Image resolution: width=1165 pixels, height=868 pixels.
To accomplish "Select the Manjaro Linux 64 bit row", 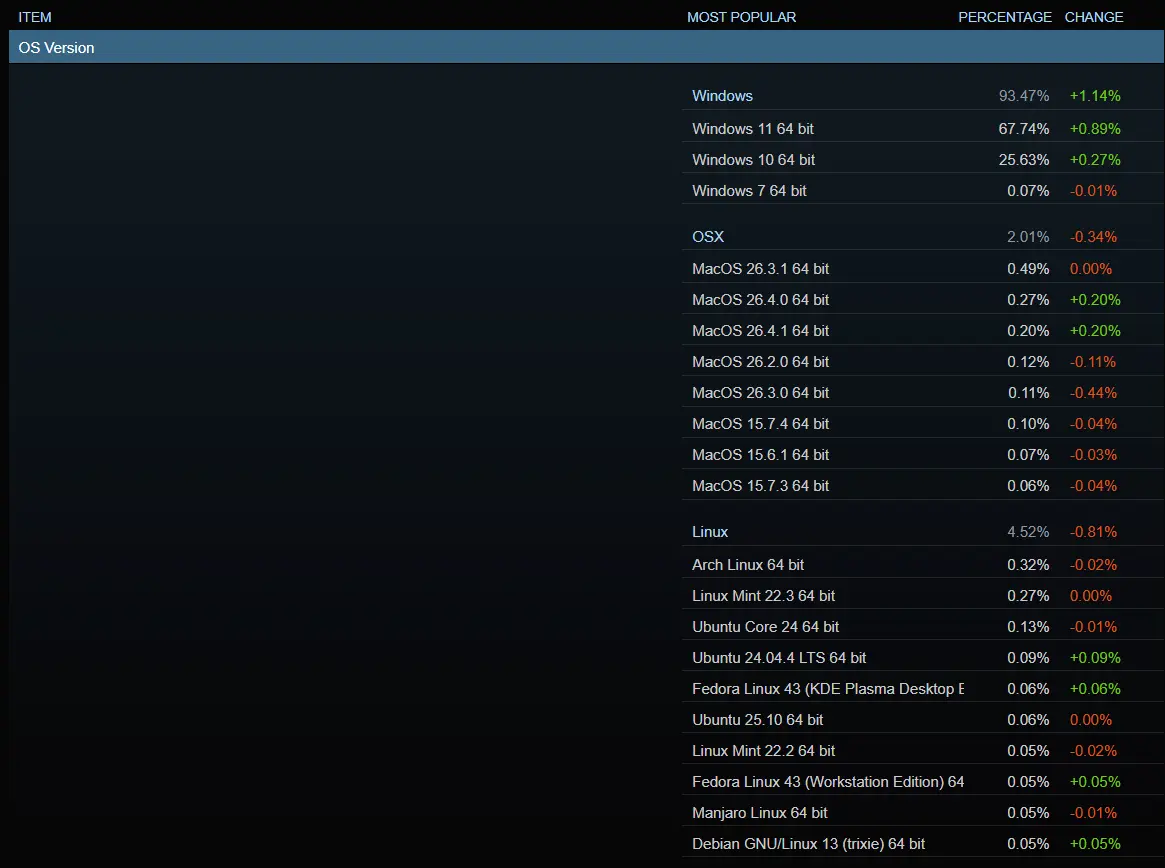I will 923,813.
